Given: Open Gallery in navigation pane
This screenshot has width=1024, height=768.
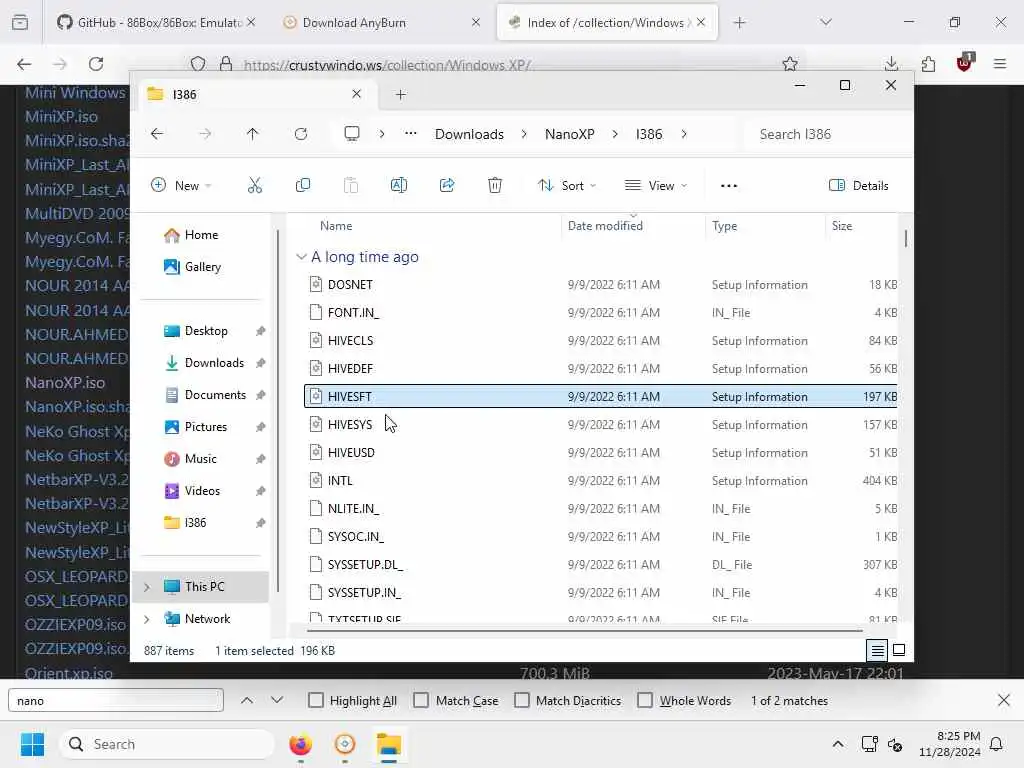Looking at the screenshot, I should pyautogui.click(x=202, y=266).
